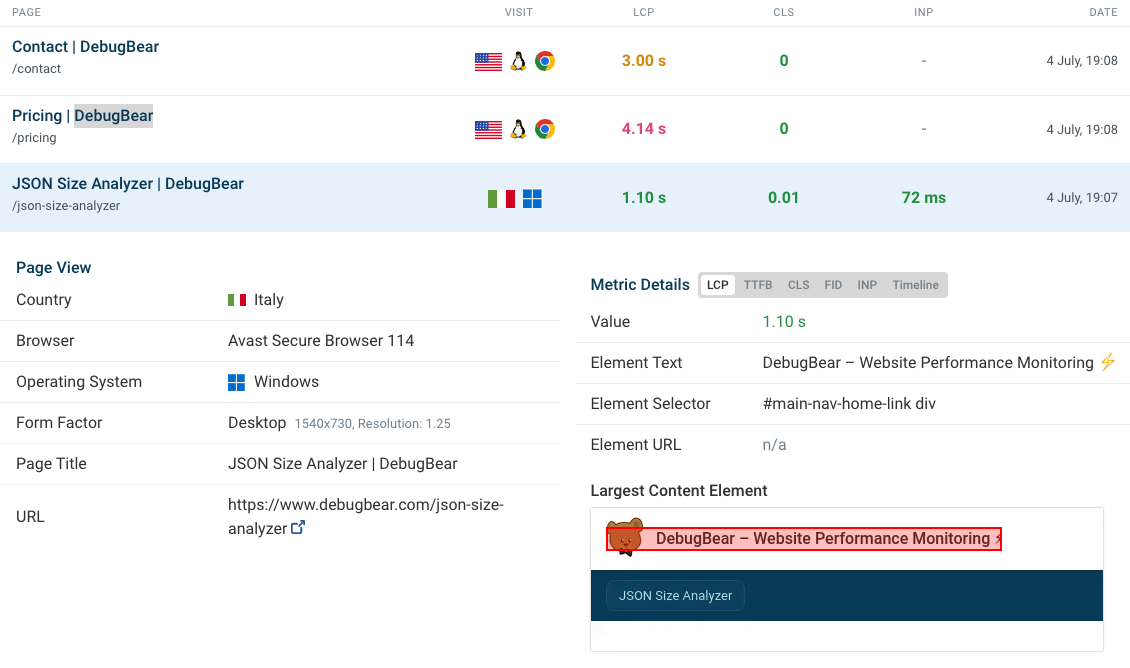Click the Italy flag beside Country value
This screenshot has width=1130, height=668.
(237, 300)
